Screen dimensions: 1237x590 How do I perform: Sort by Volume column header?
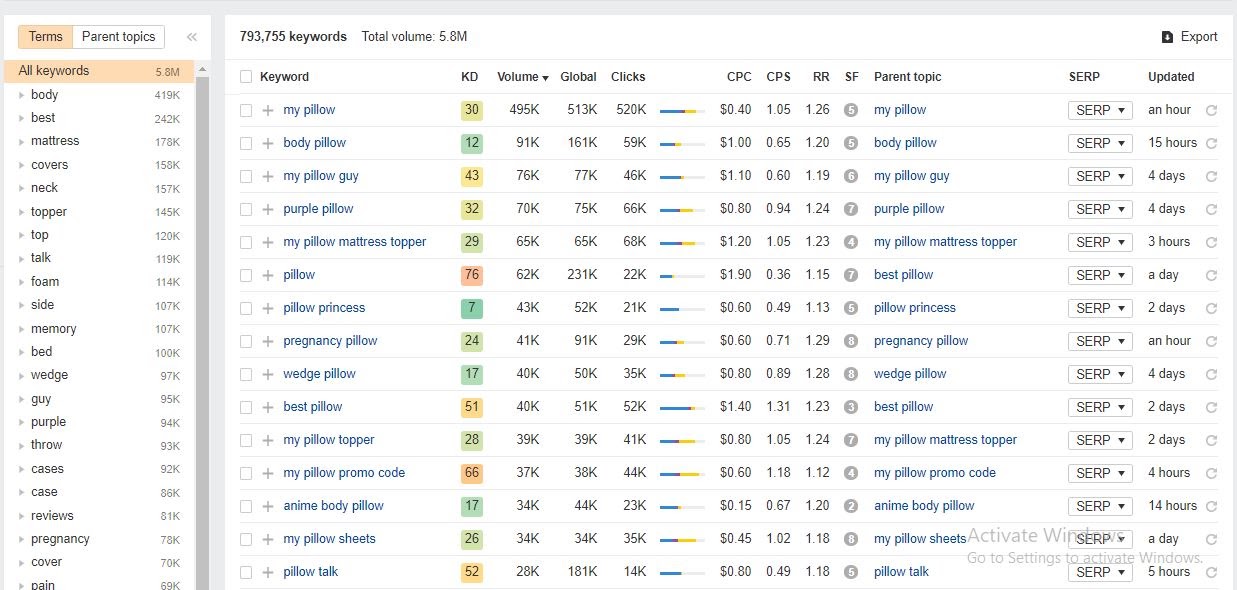(x=523, y=77)
